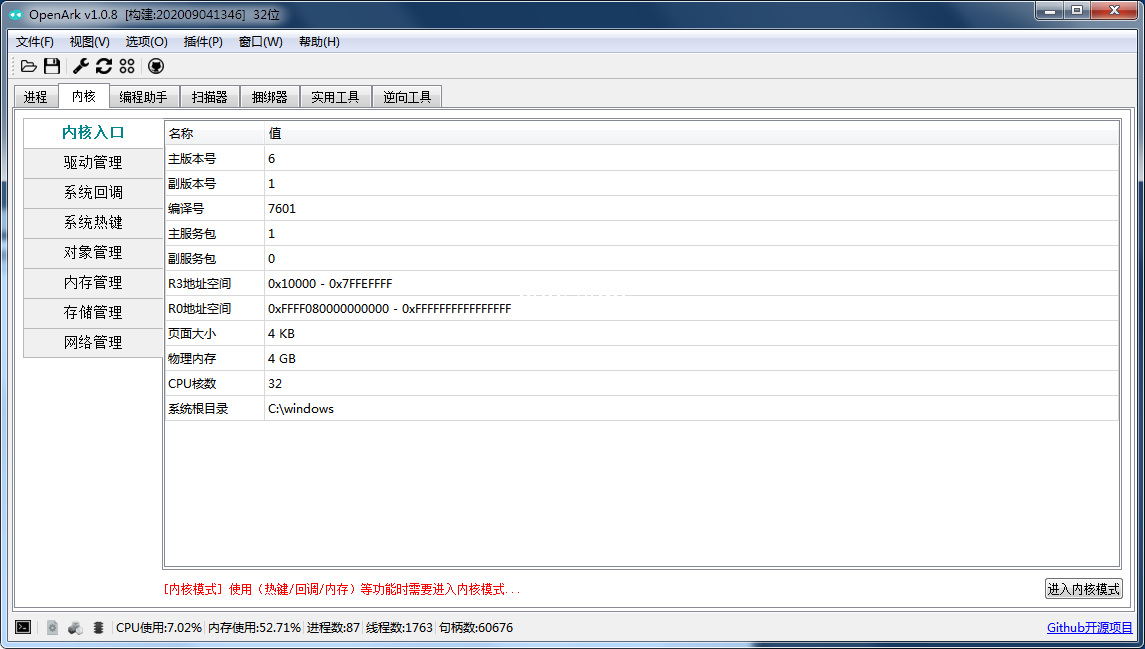Select 网络管理 in the side list
This screenshot has width=1145, height=649.
[93, 343]
